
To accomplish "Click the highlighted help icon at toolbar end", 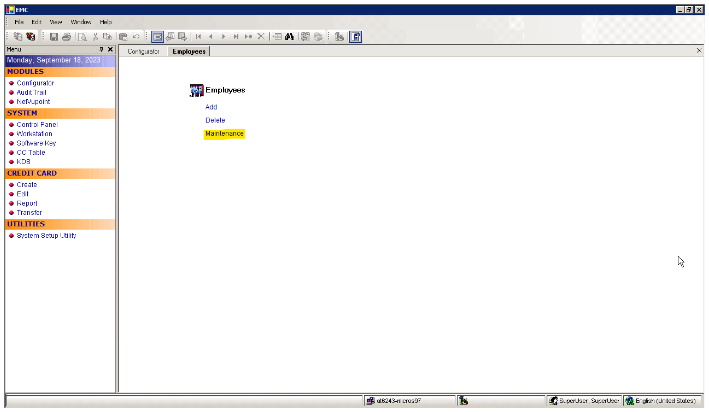I will point(355,37).
